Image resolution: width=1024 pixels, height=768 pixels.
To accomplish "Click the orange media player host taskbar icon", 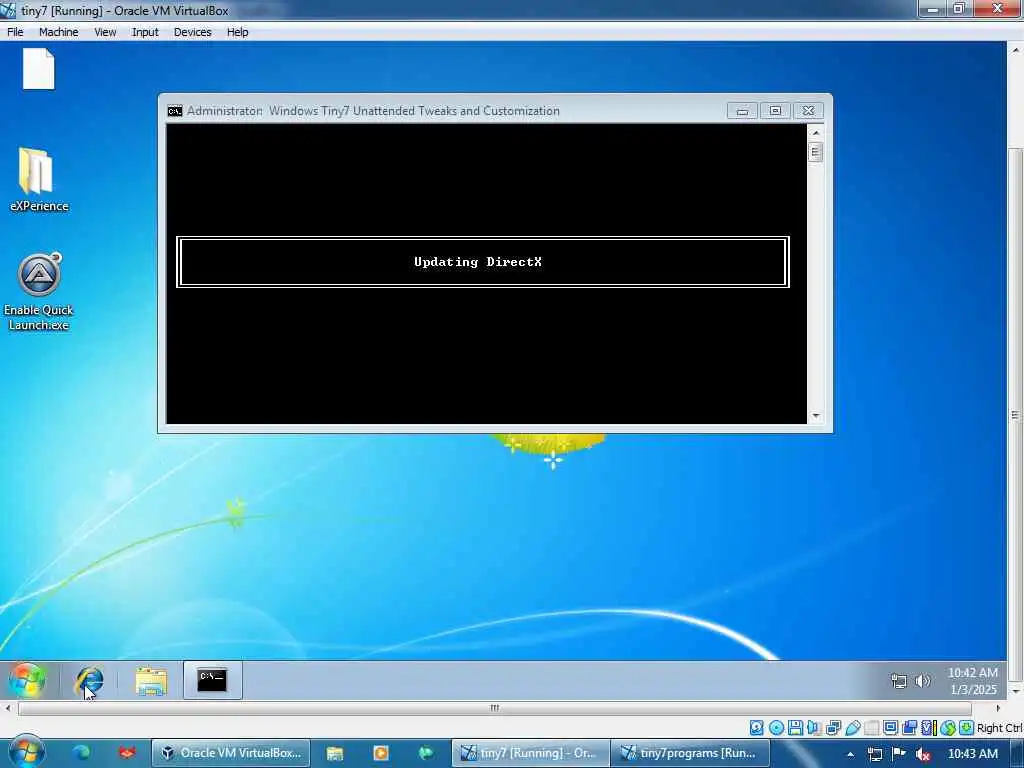I will pos(381,753).
